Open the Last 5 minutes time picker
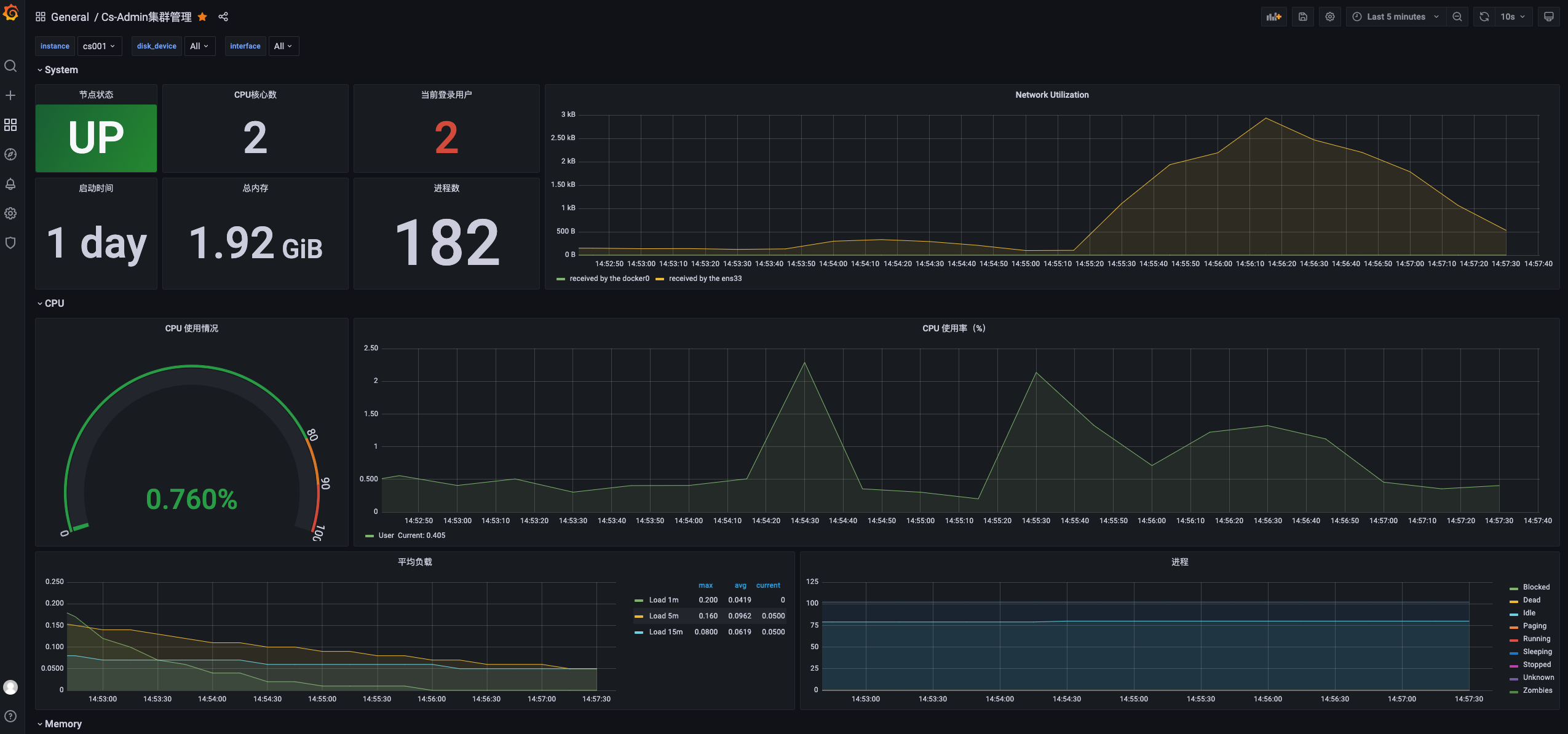Image resolution: width=1568 pixels, height=734 pixels. click(1395, 17)
